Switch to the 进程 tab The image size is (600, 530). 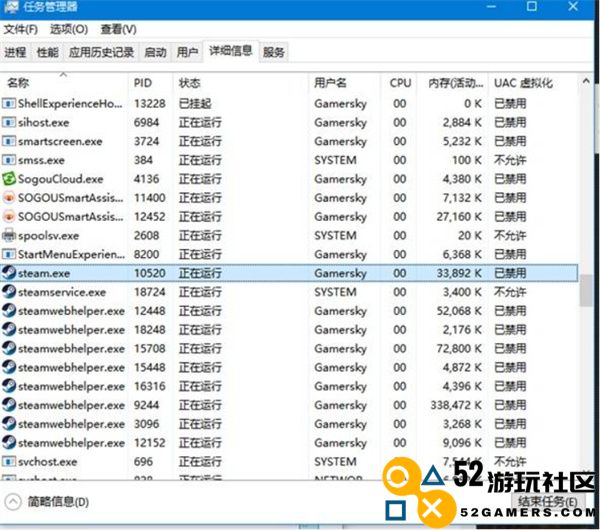tap(15, 52)
